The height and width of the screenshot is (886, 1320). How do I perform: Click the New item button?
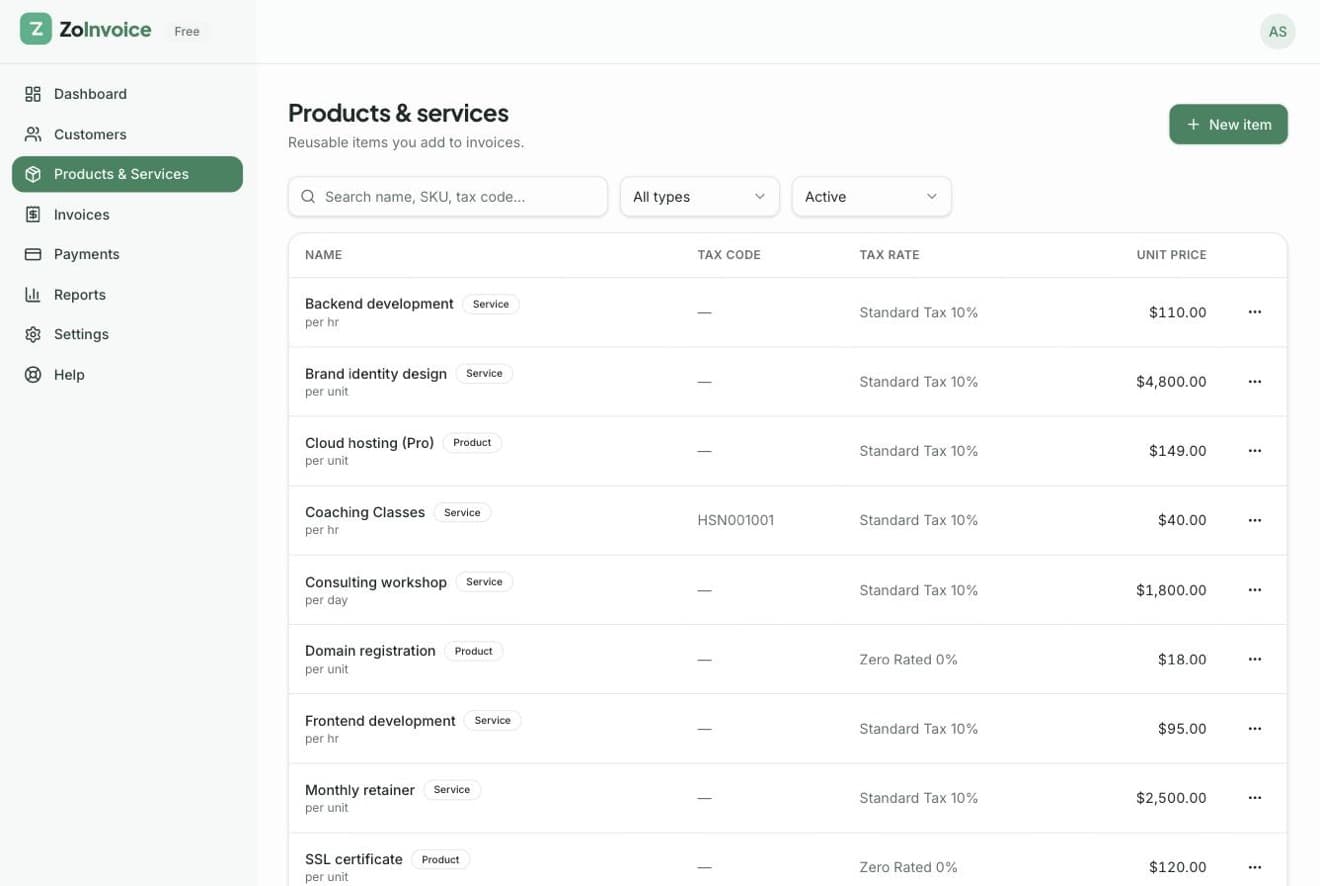tap(1228, 124)
